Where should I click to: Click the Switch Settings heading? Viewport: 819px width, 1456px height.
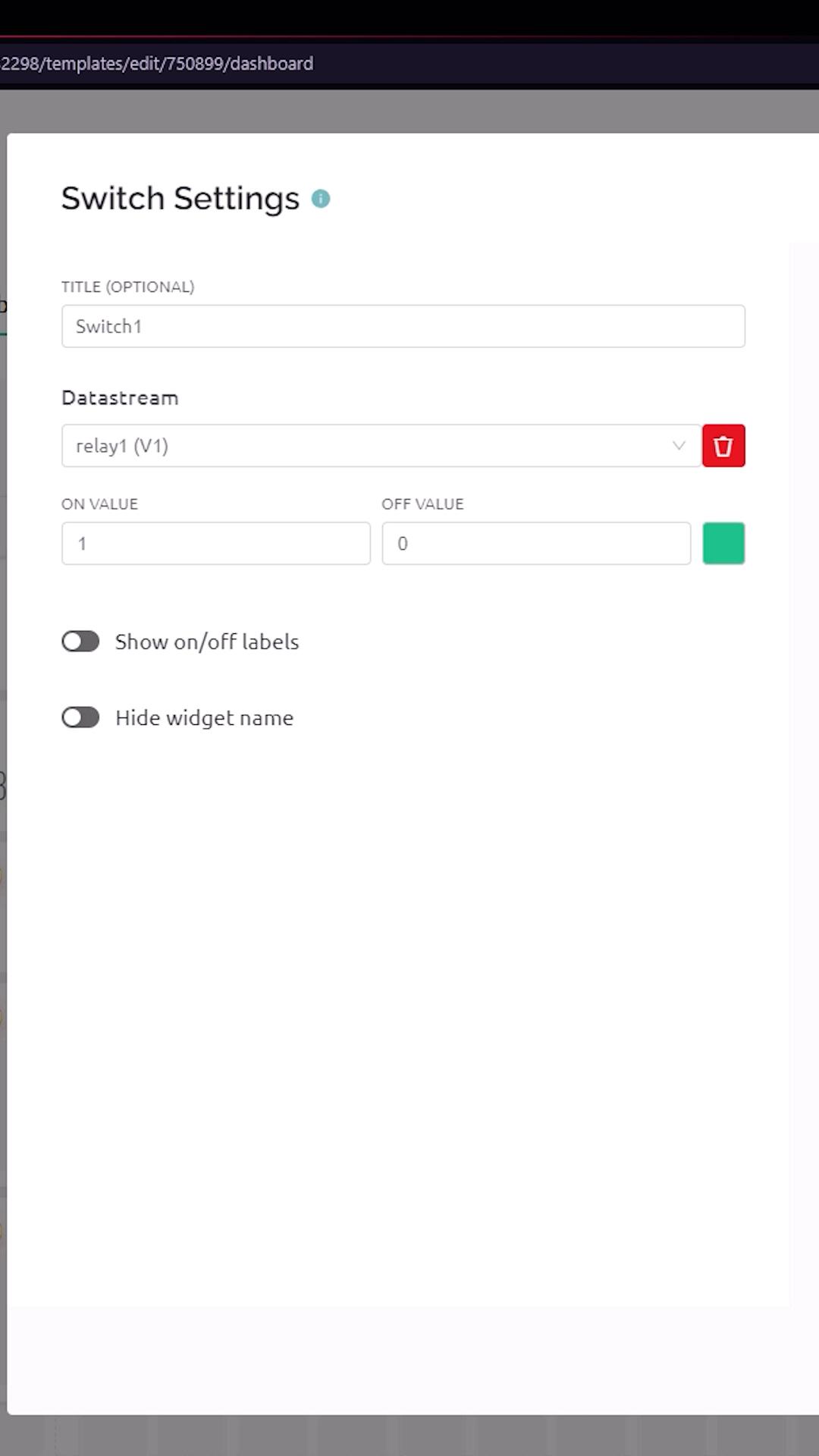[180, 199]
